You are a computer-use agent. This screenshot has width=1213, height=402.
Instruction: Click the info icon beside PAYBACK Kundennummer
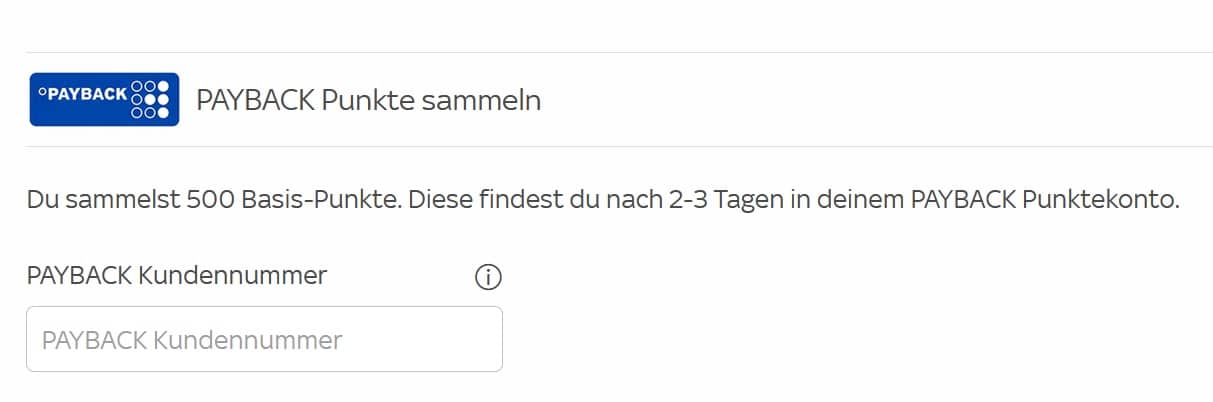pyautogui.click(x=487, y=277)
